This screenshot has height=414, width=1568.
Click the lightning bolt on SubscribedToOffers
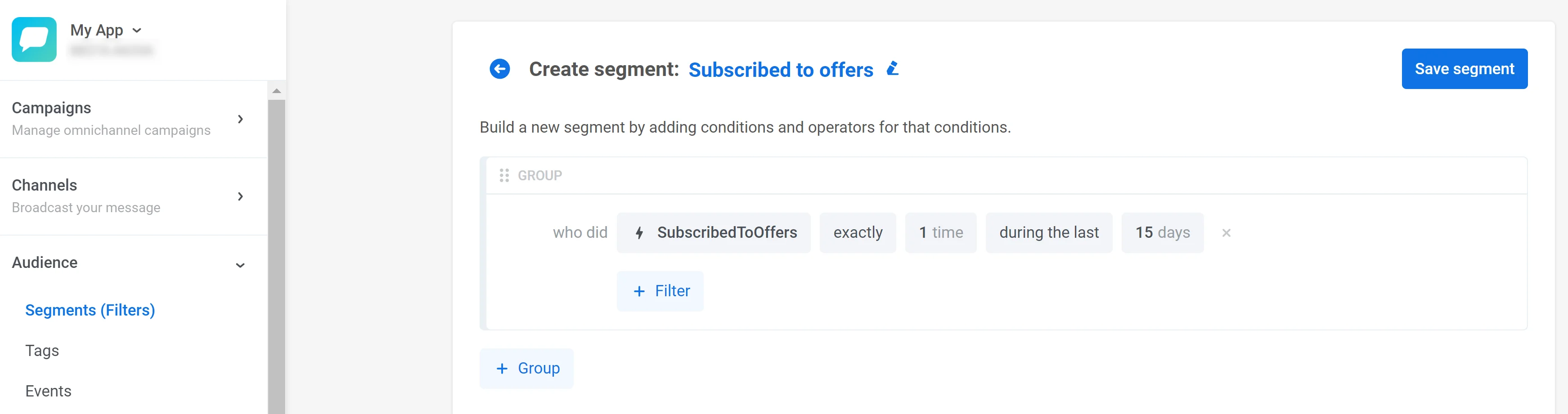[x=638, y=232]
